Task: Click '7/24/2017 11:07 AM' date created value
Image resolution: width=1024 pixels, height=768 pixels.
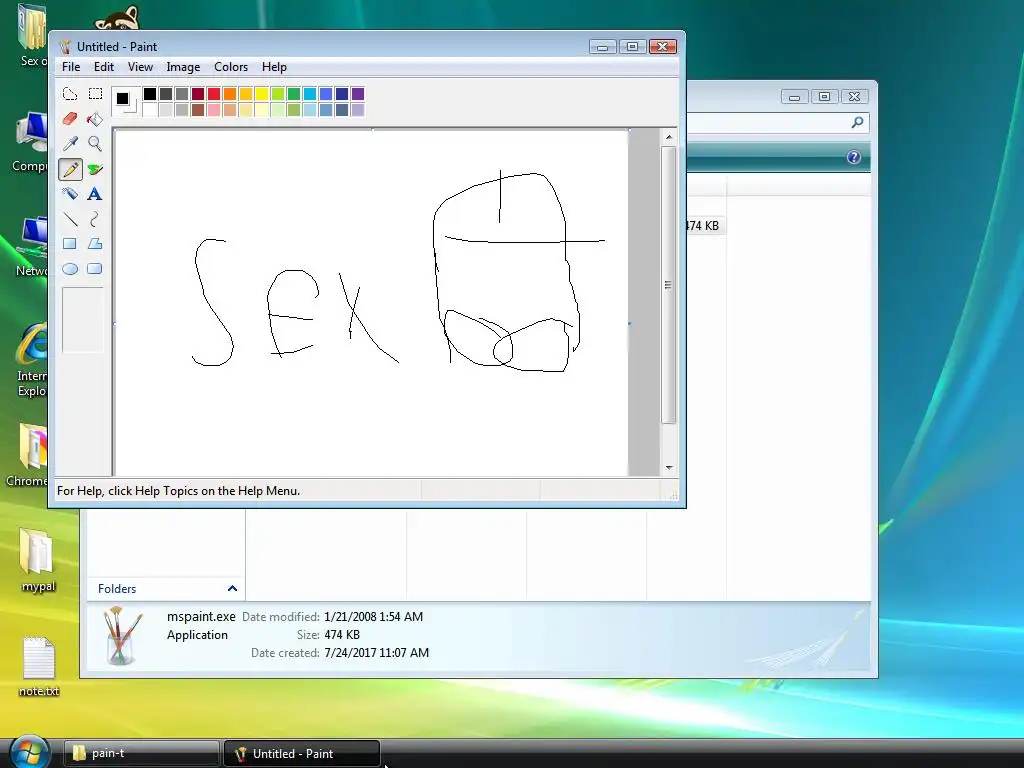Action: click(377, 652)
